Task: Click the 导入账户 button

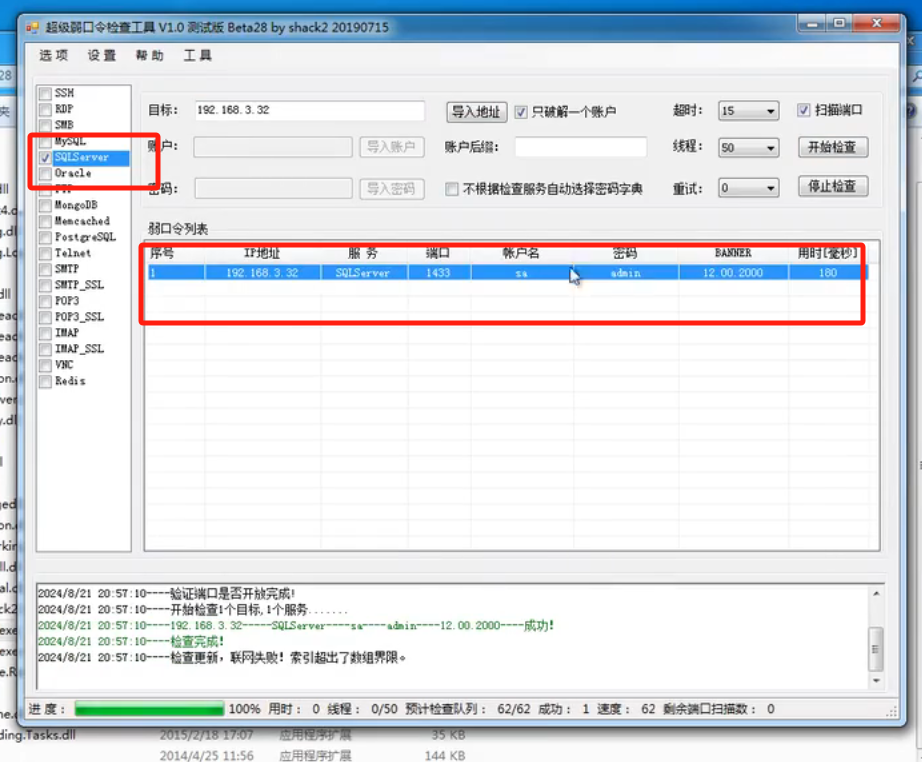Action: [x=392, y=147]
